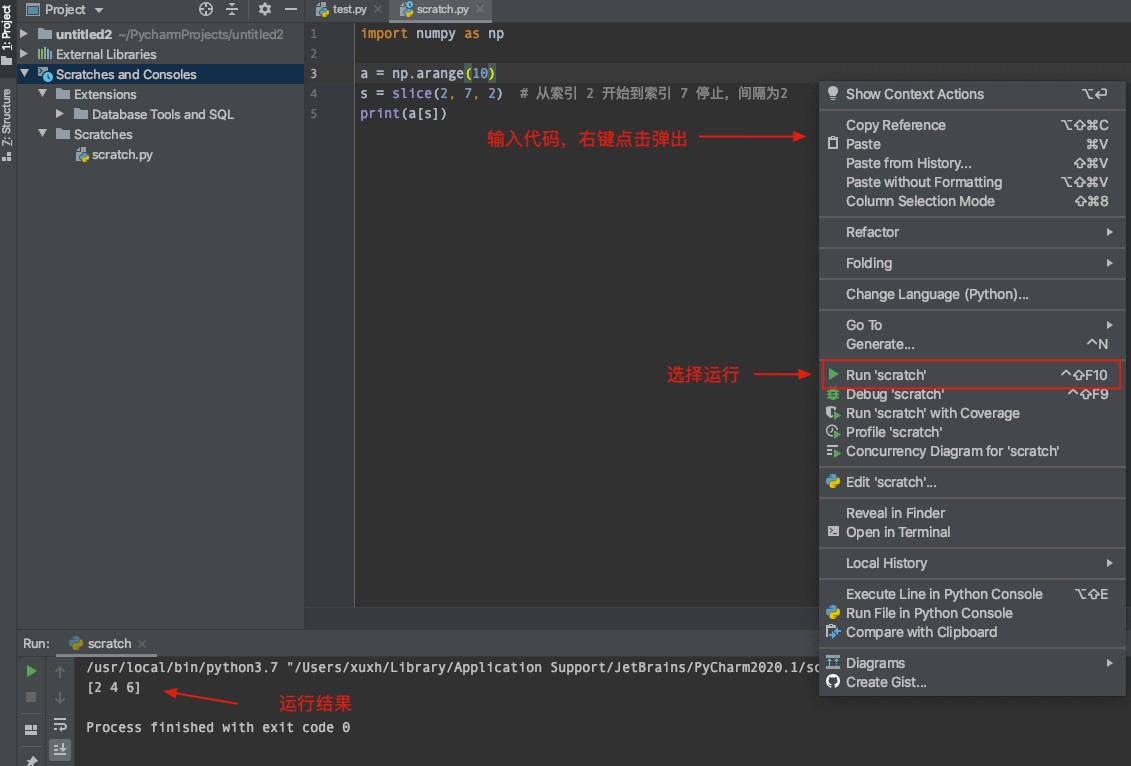Viewport: 1131px width, 766px height.
Task: Close the test.py tab
Action: pyautogui.click(x=377, y=9)
